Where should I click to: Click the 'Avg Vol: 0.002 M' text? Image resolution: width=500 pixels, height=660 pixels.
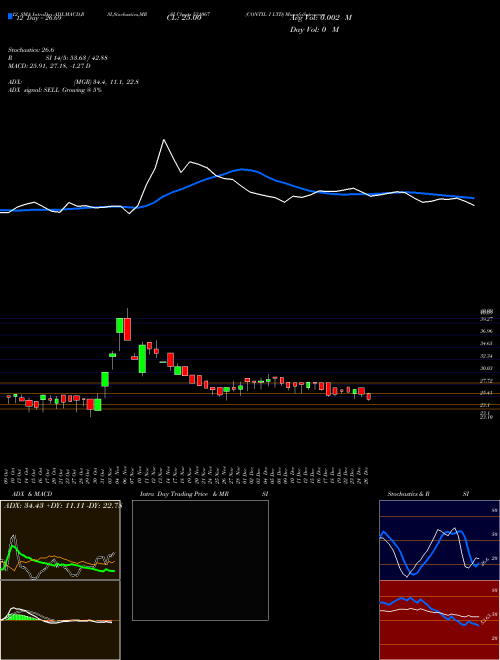coord(321,18)
